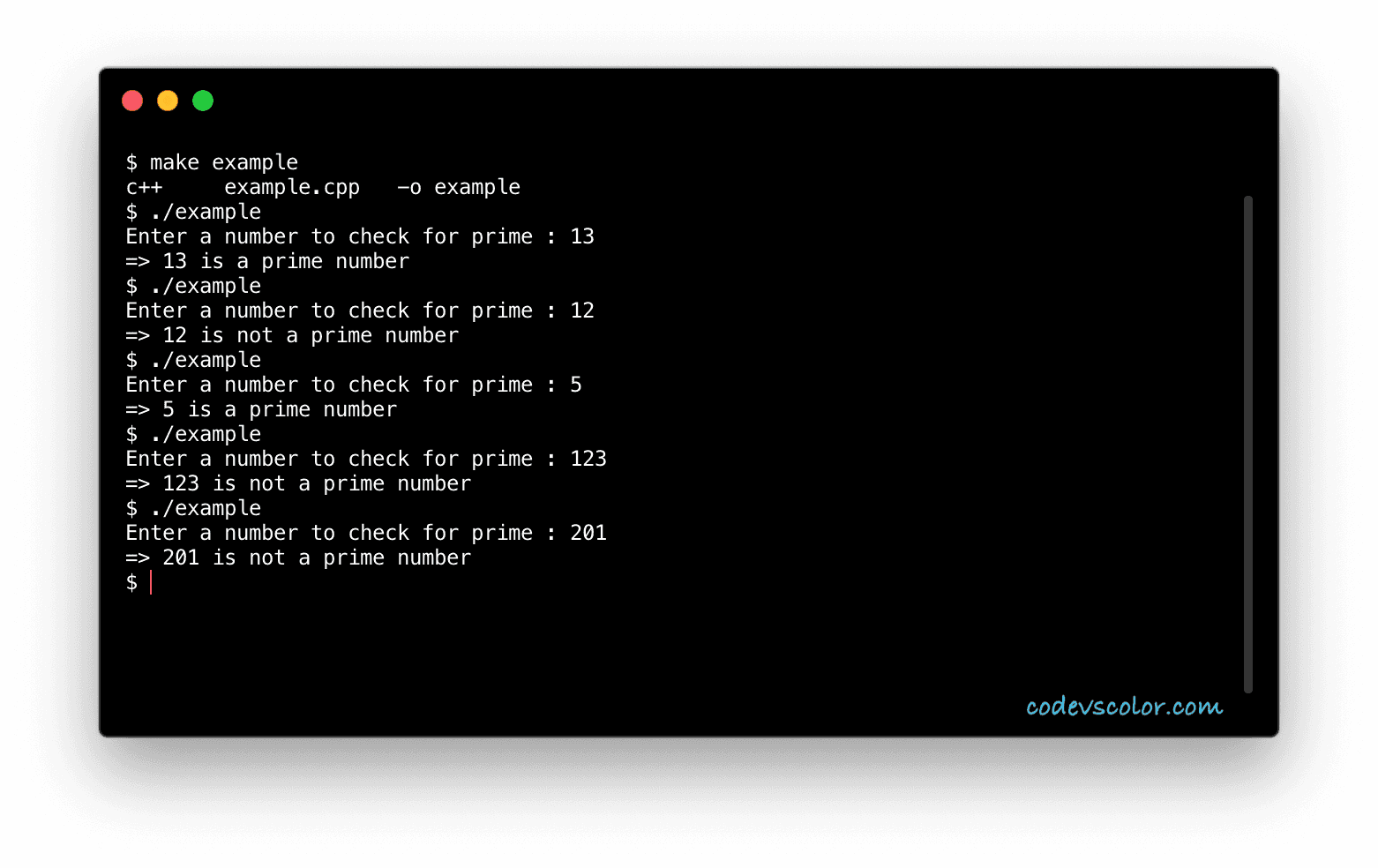Click the 'c++ example.cpp -o example' line
Viewport: 1378px width, 868px height.
tap(323, 187)
